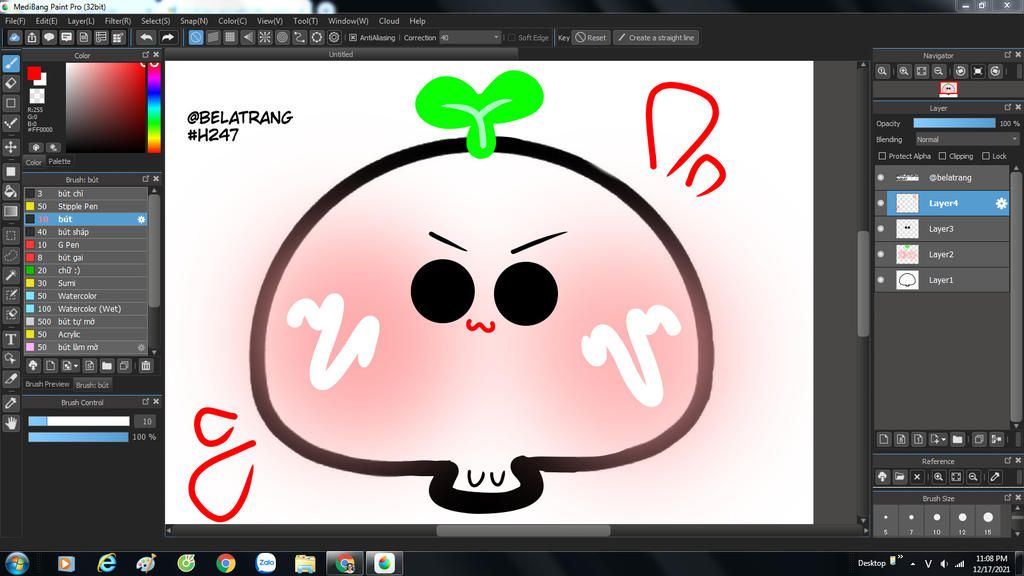Hide Layer1 using its visibility dot
Viewport: 1024px width, 576px height.
[881, 280]
